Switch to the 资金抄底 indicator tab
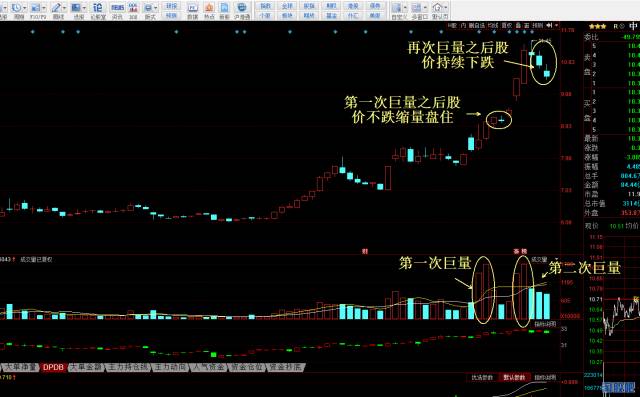The height and width of the screenshot is (397, 640). pos(285,367)
